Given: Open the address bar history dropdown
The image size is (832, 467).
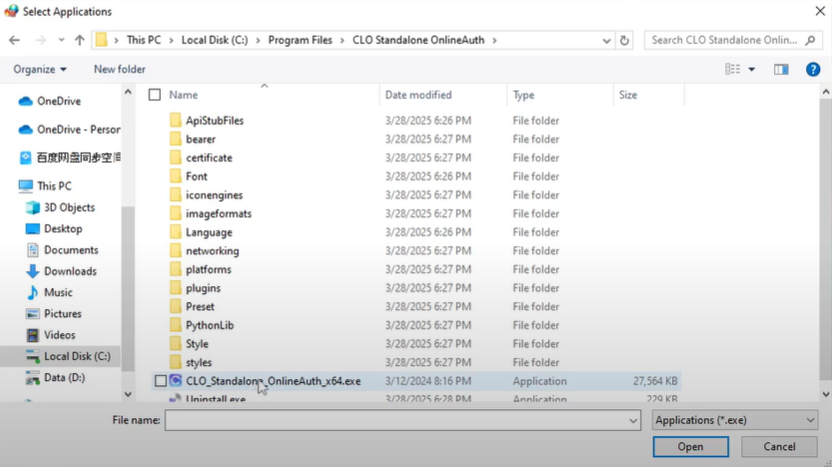Looking at the screenshot, I should [x=607, y=41].
